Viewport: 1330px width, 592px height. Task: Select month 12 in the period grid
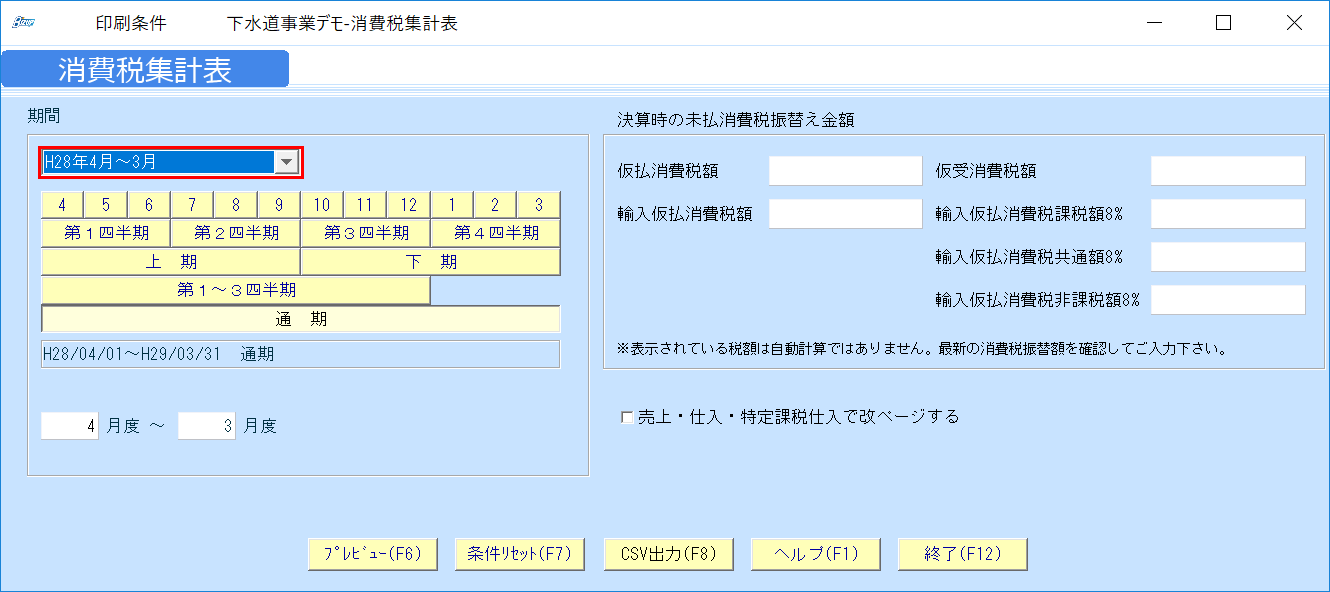point(408,203)
